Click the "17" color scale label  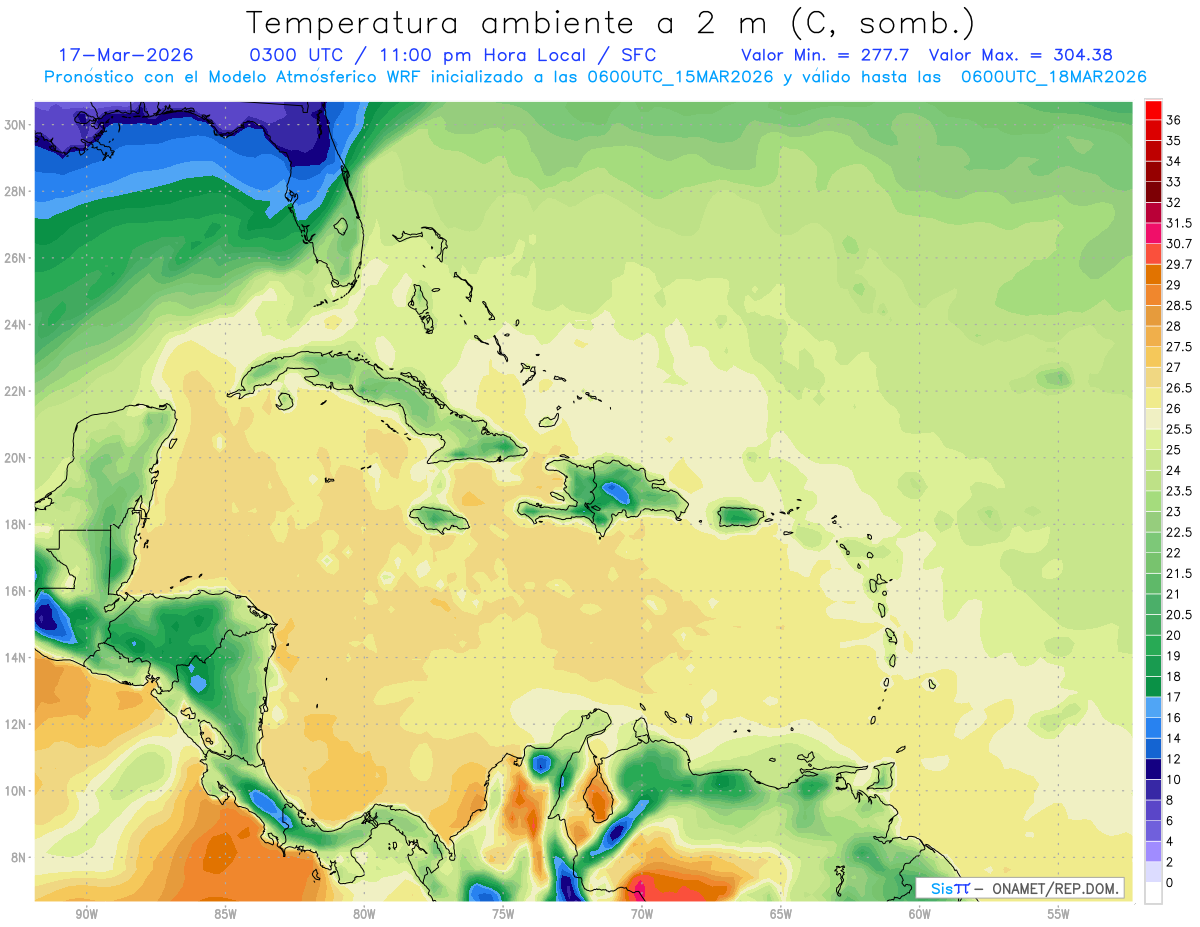[x=1173, y=697]
